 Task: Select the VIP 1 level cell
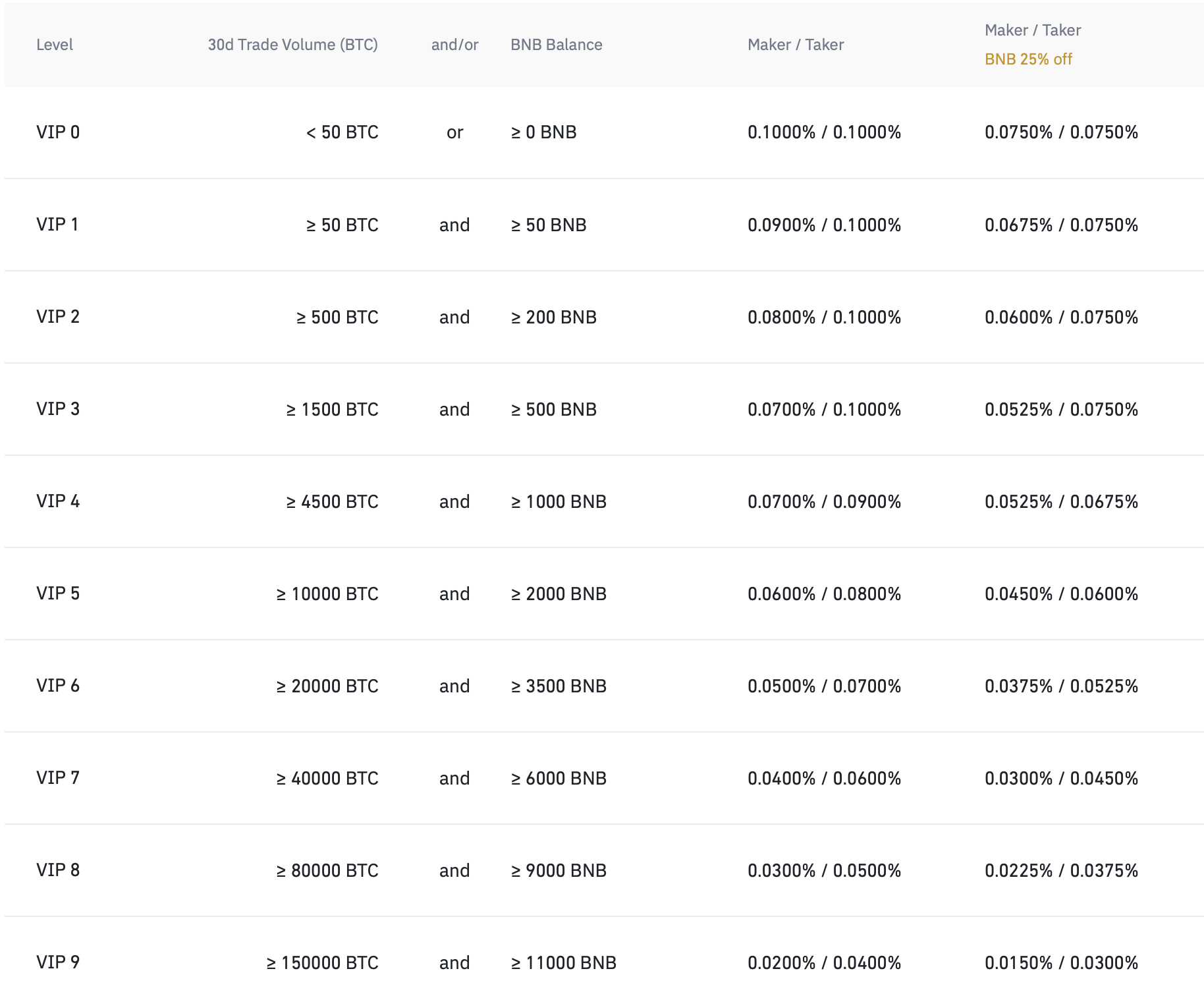57,225
